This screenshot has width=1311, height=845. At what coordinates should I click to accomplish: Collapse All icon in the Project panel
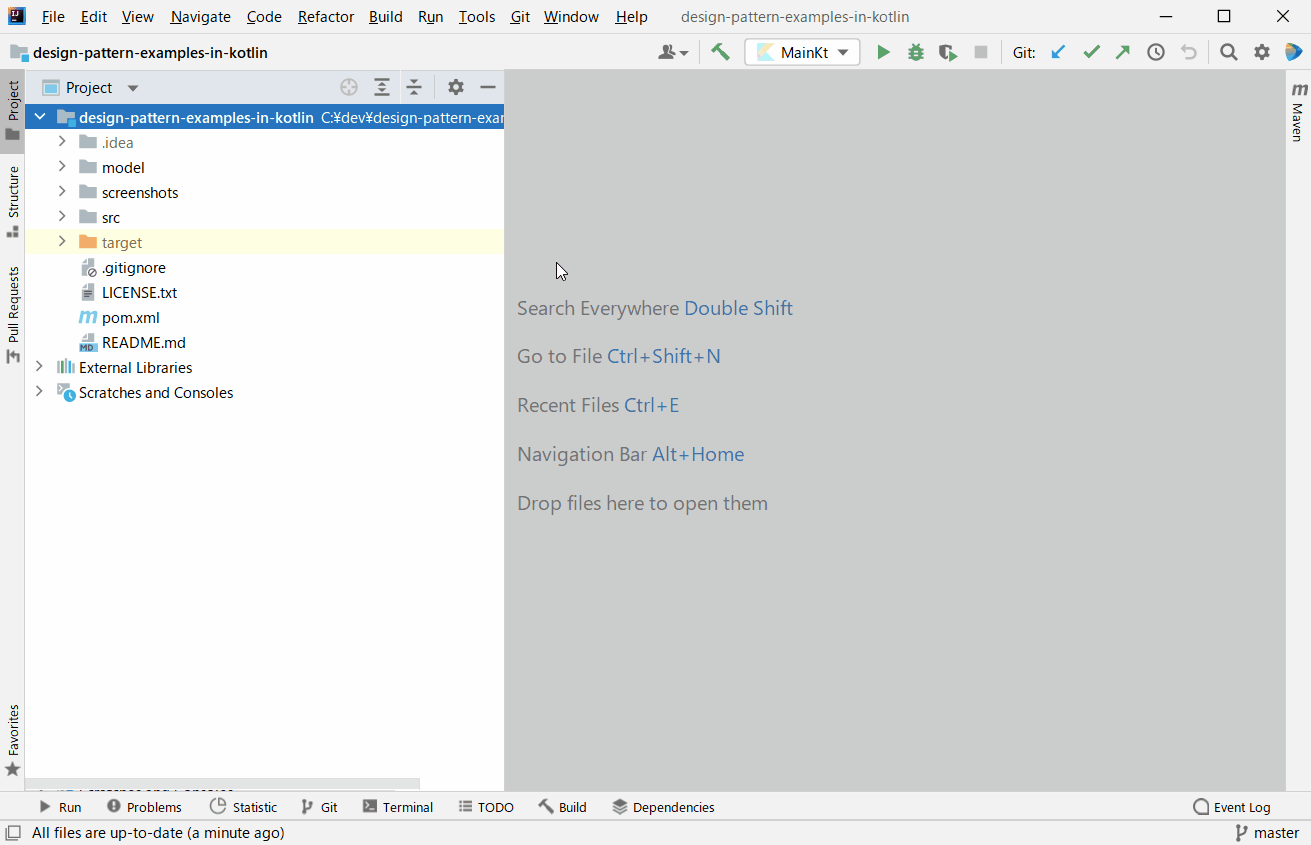(x=414, y=87)
